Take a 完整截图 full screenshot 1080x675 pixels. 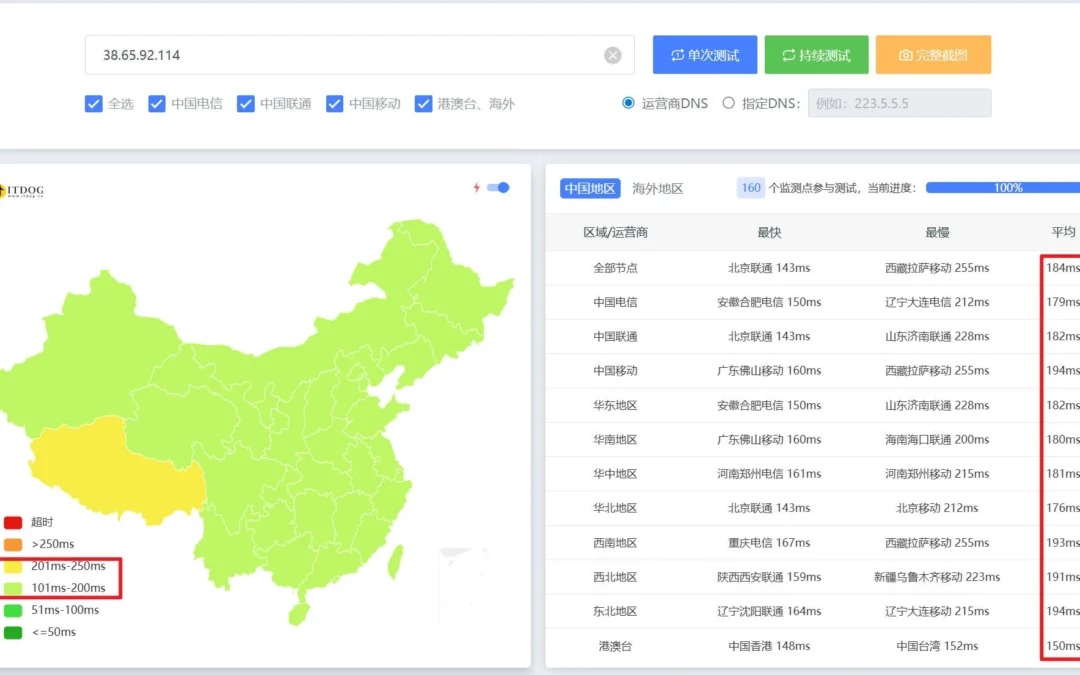pos(933,55)
